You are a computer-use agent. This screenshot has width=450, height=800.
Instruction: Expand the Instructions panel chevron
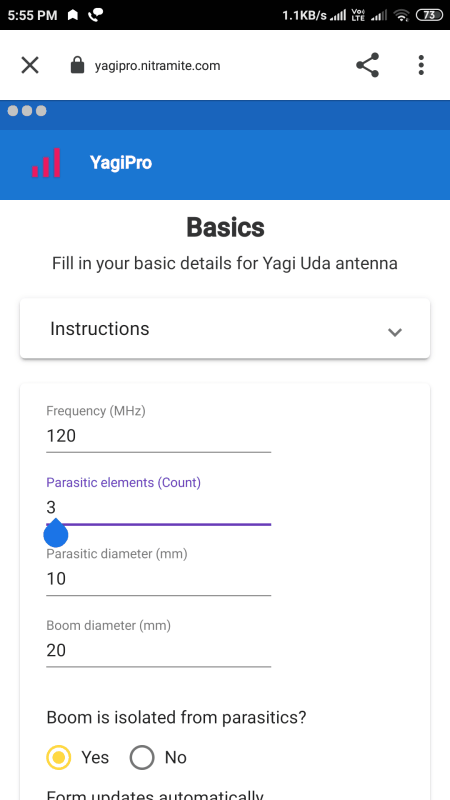click(395, 333)
